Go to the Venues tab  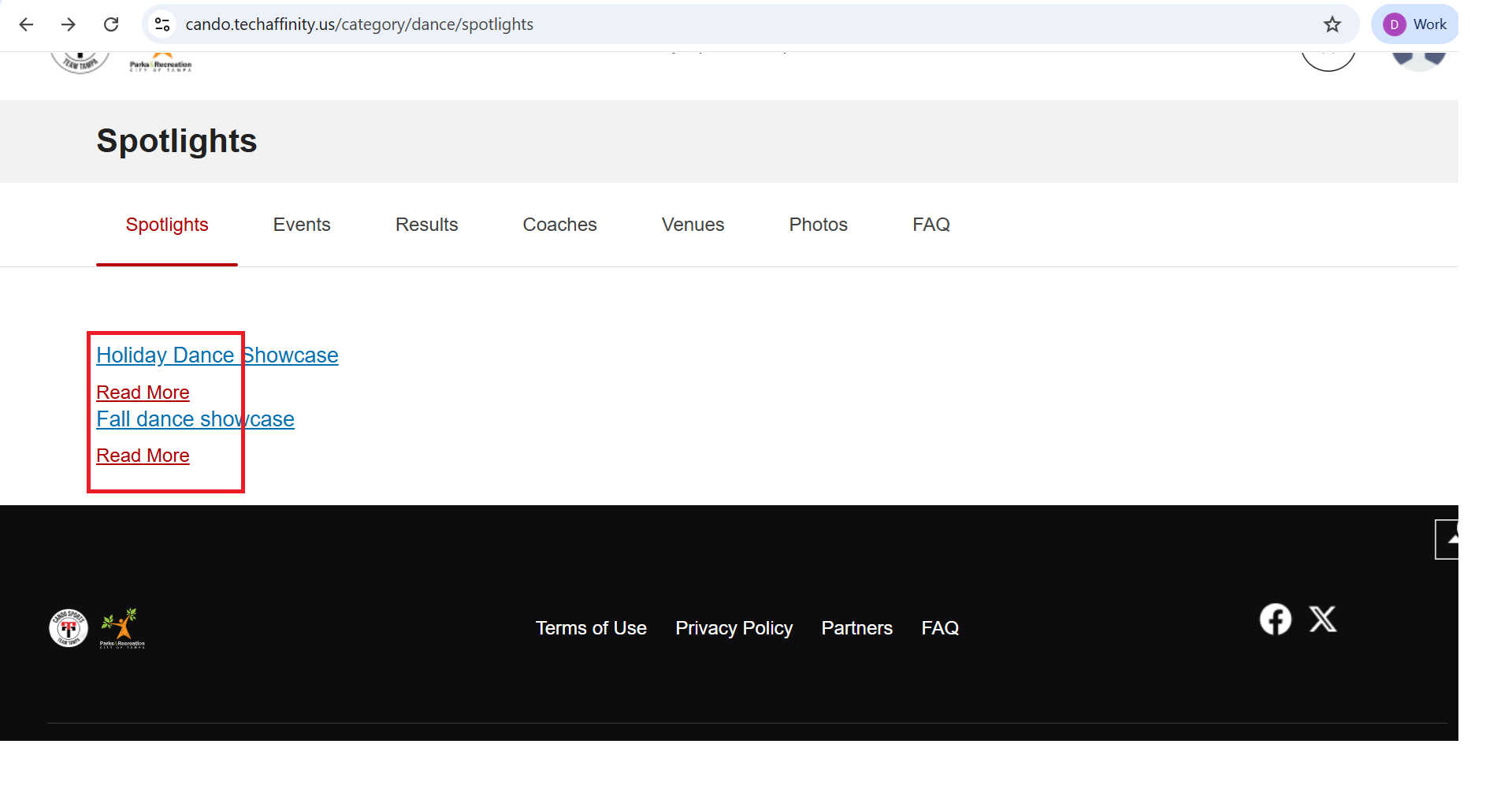point(693,225)
